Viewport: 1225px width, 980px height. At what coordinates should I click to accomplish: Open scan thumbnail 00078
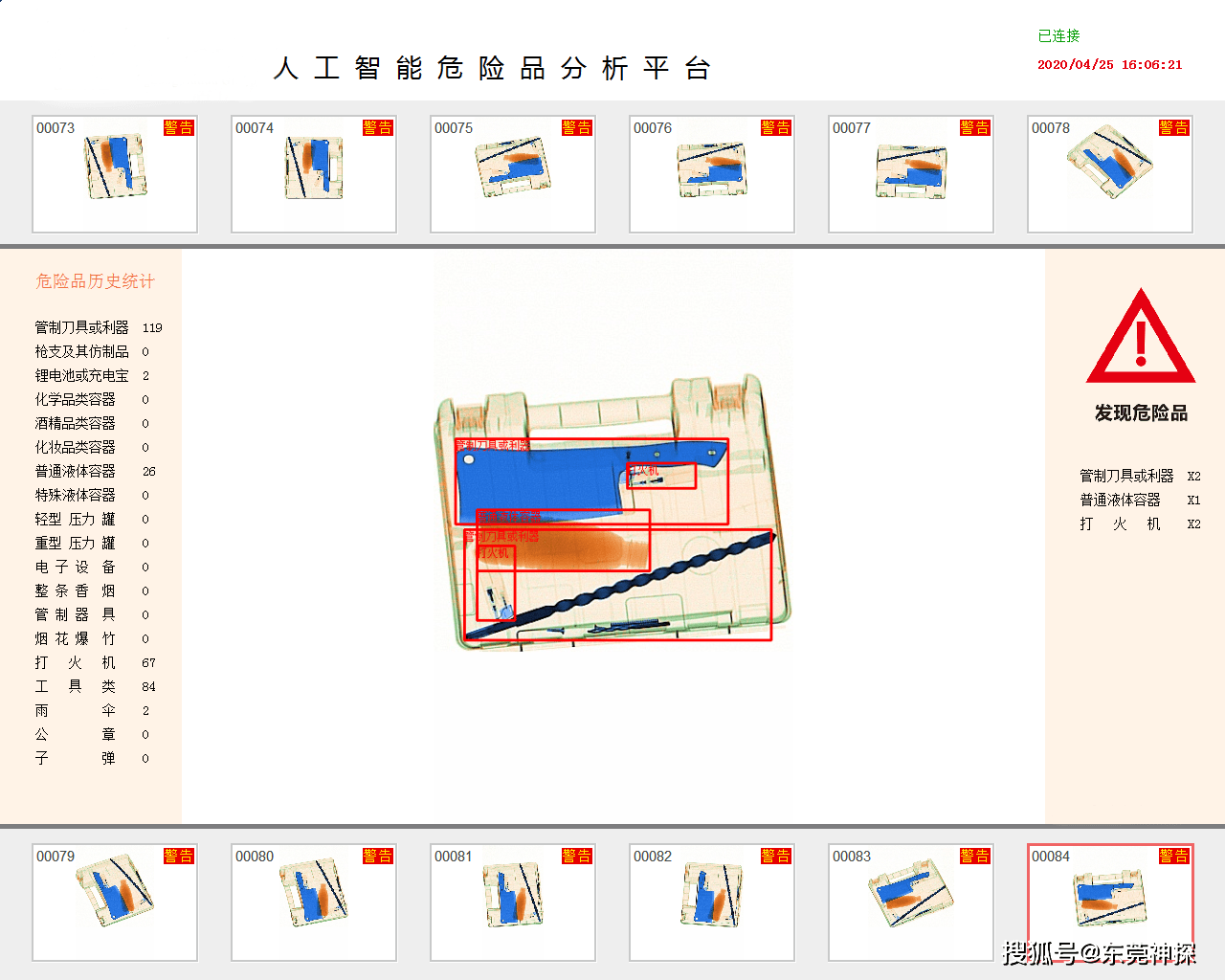(x=1110, y=174)
